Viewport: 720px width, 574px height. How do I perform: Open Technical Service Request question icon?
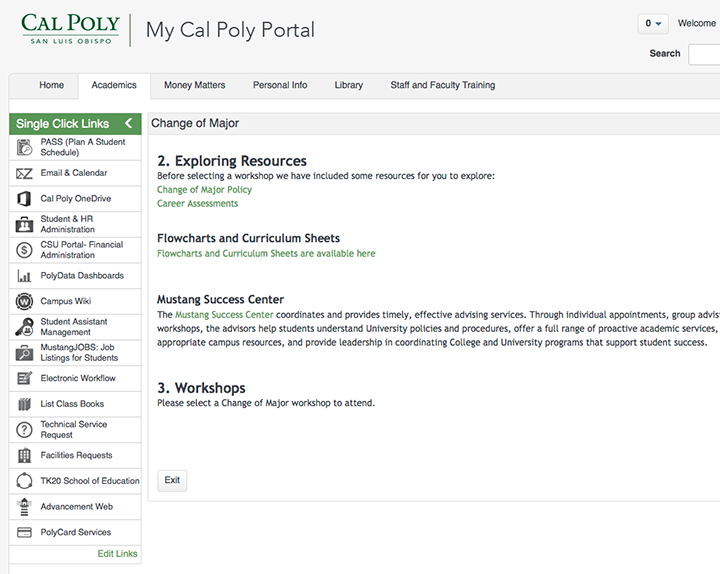(x=24, y=430)
